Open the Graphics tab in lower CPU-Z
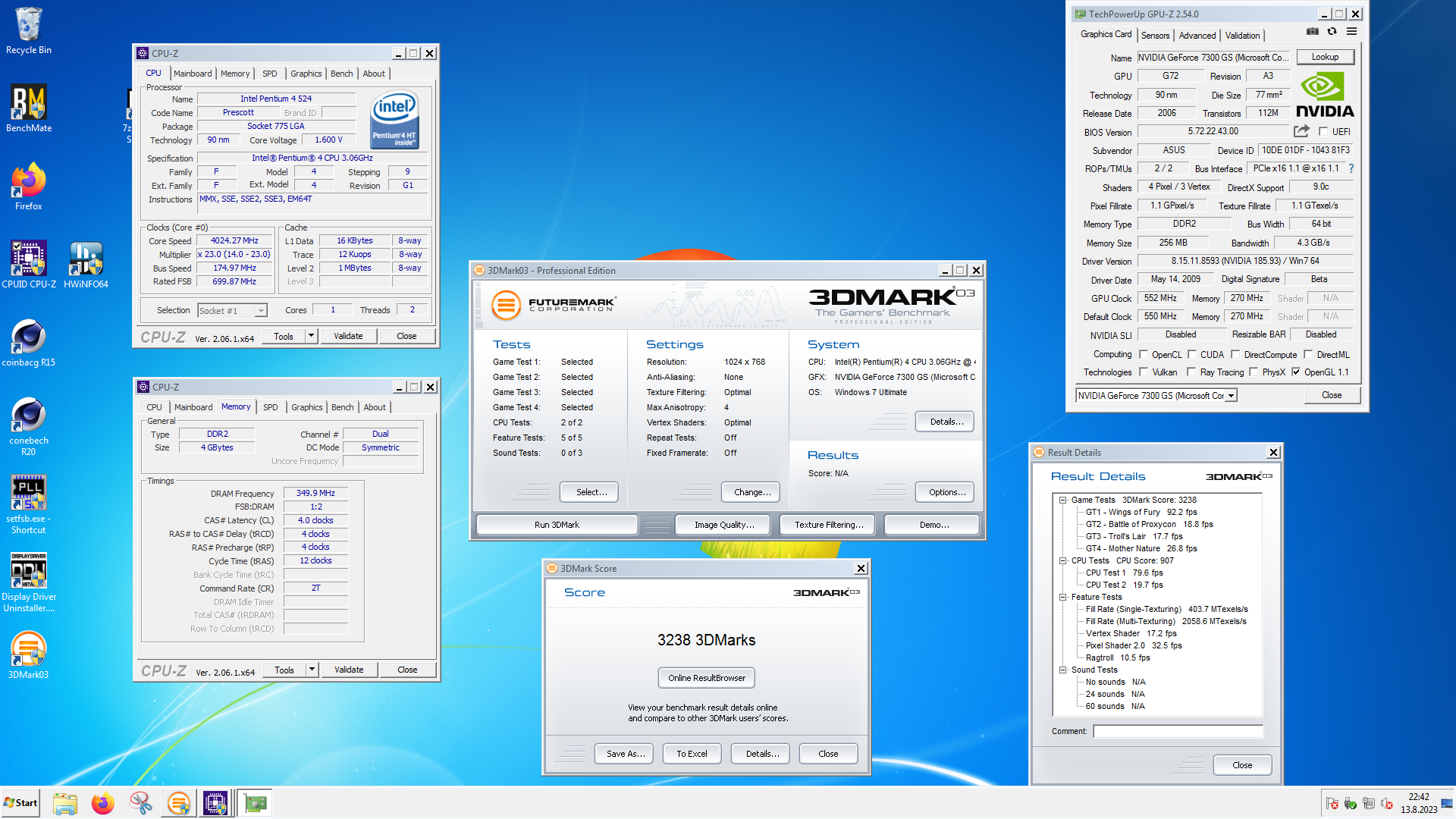The height and width of the screenshot is (819, 1456). click(307, 407)
